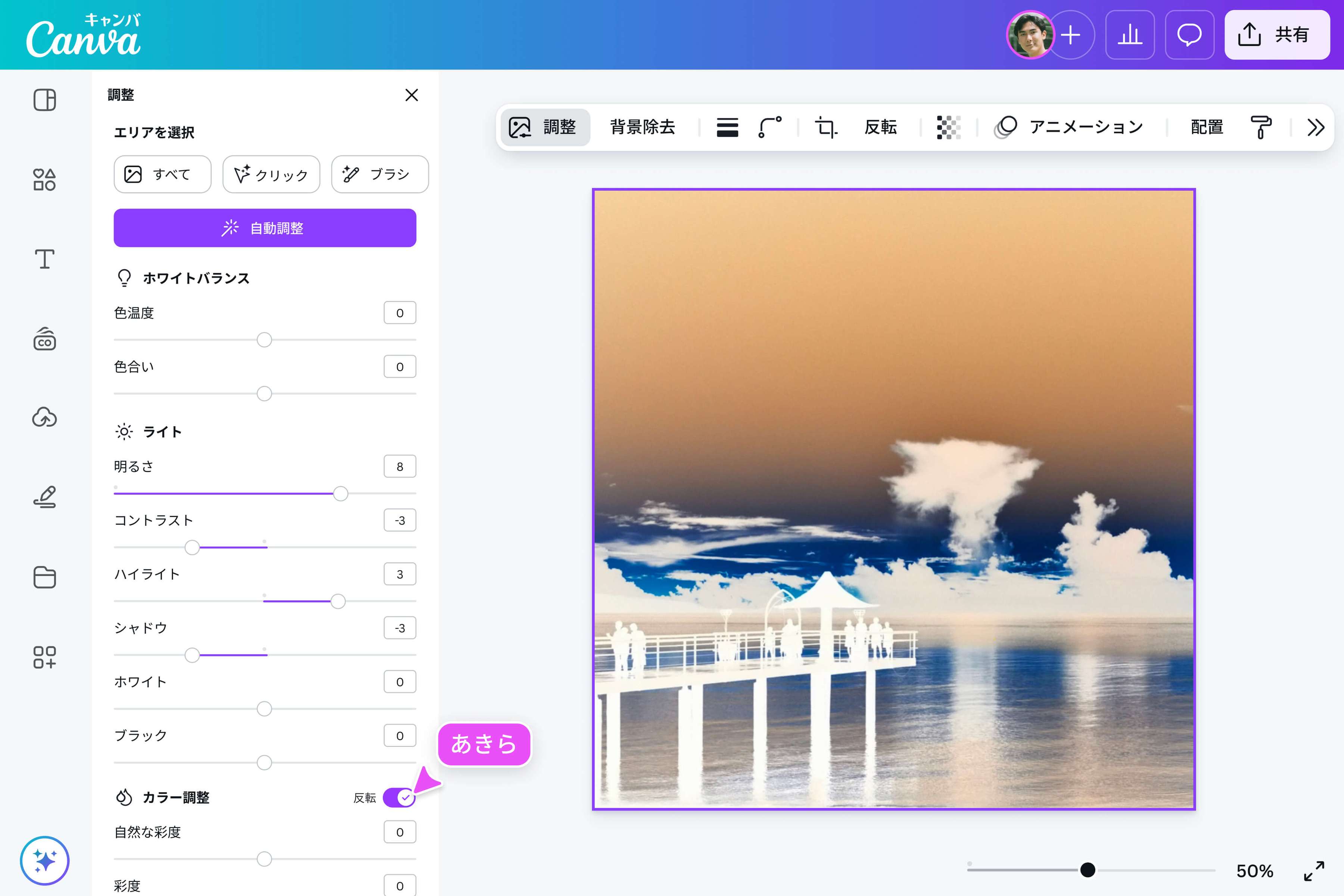This screenshot has height=896, width=1344.
Task: Open the 配置 position option
Action: click(1207, 127)
